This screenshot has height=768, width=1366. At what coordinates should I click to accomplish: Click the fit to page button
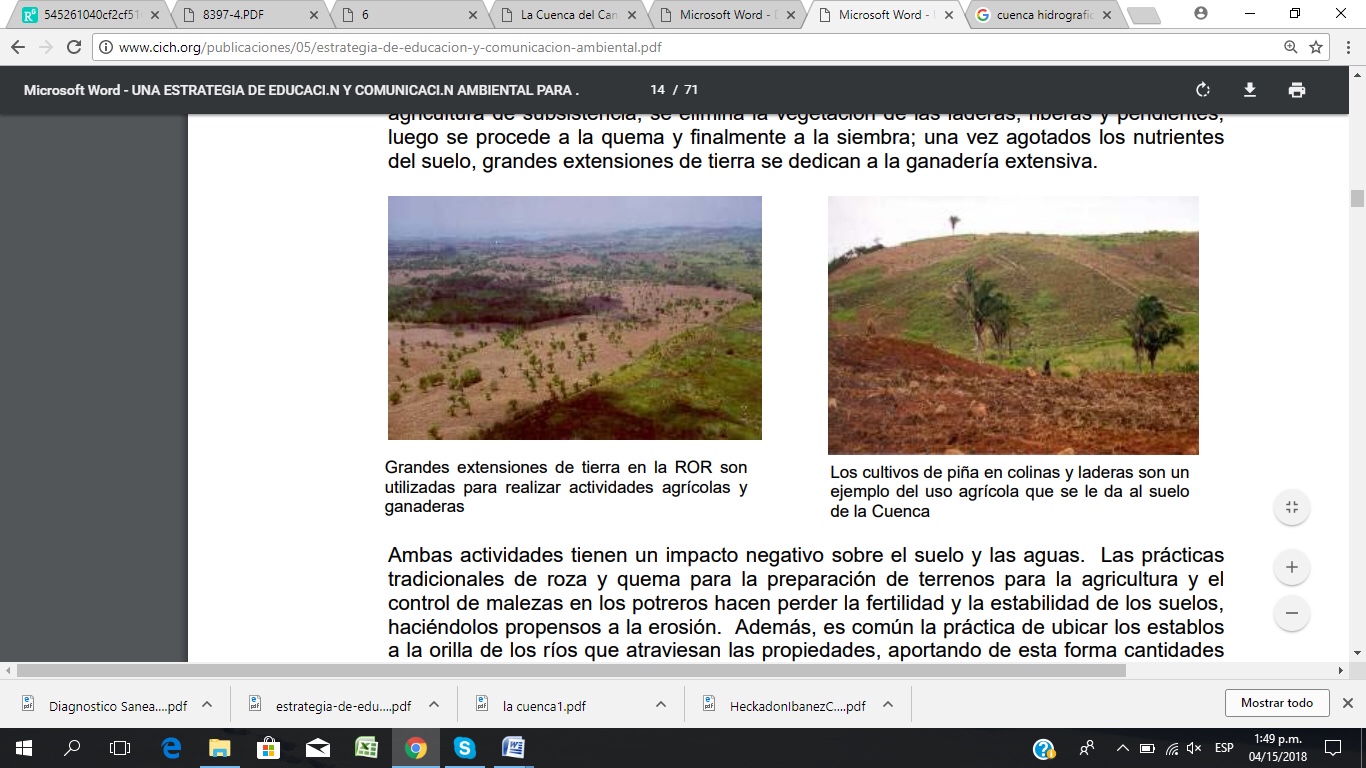tap(1292, 508)
